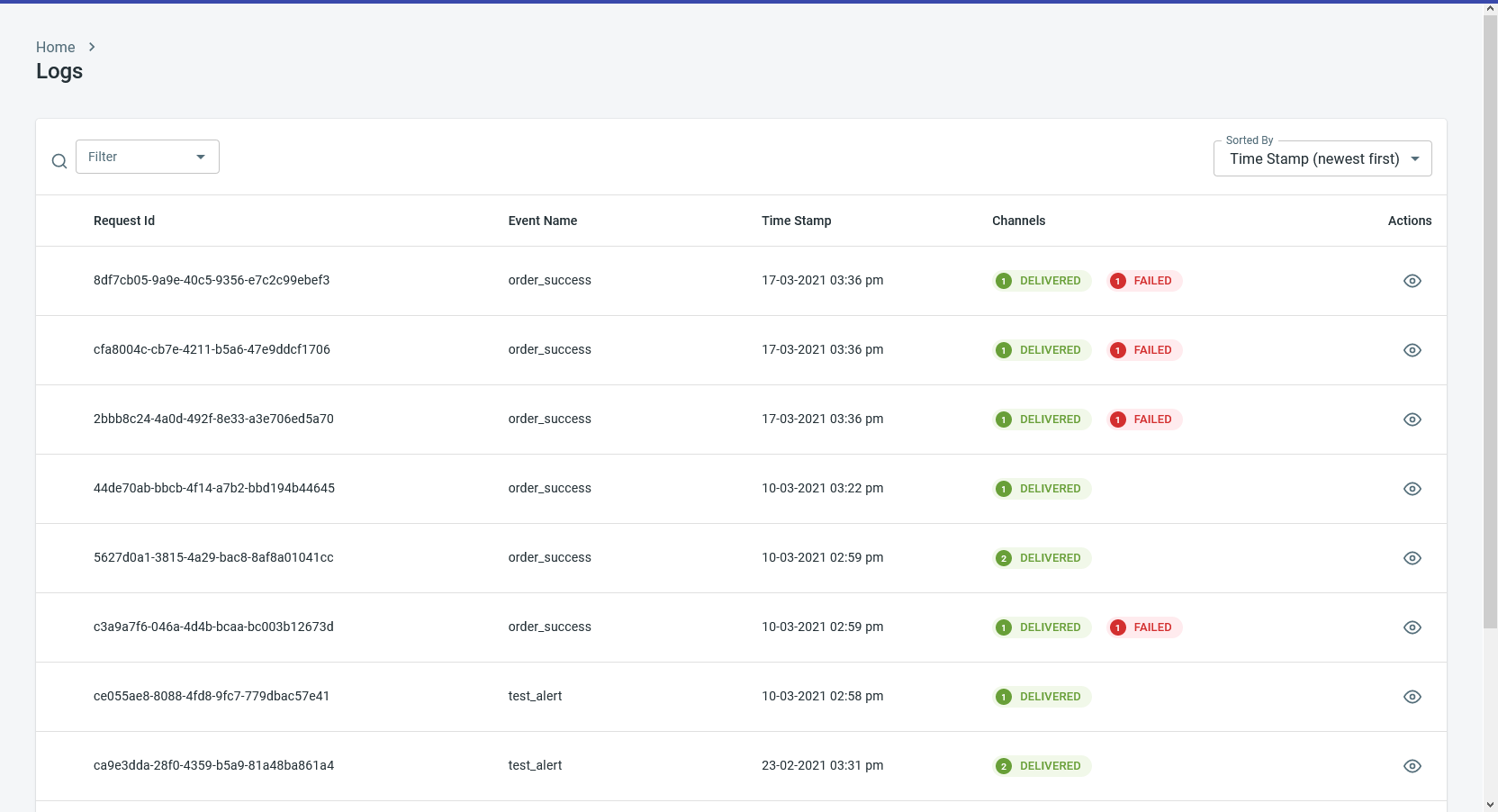This screenshot has width=1498, height=812.
Task: View details of request 2bbb8c24 with eye icon
Action: point(1412,420)
